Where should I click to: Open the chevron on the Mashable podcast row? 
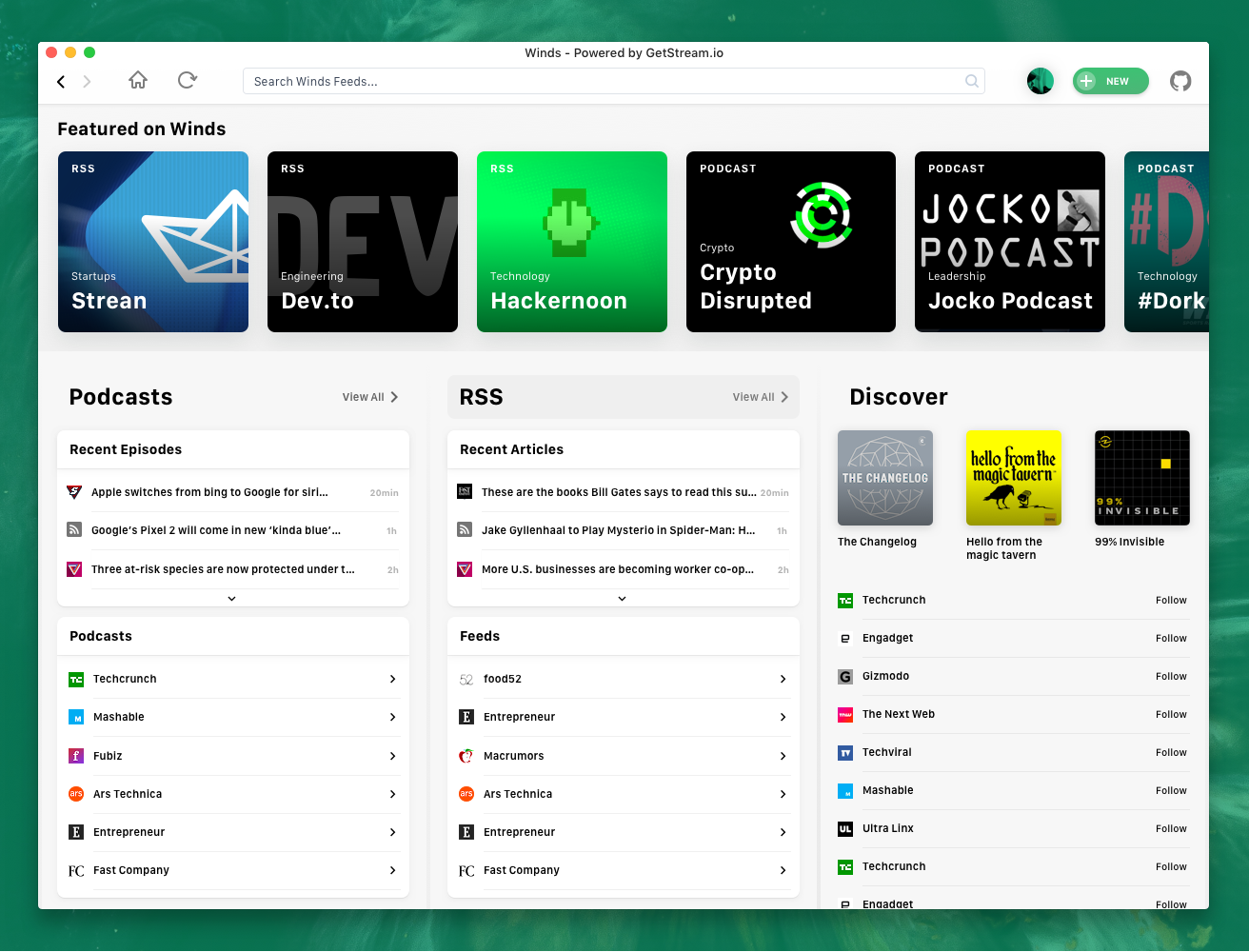coord(393,718)
